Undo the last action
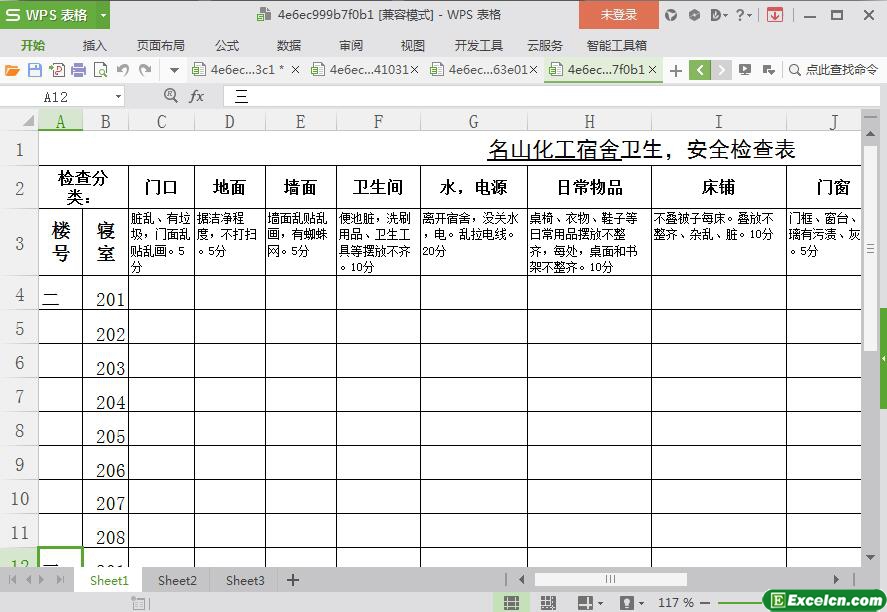The image size is (887, 612). (x=122, y=70)
